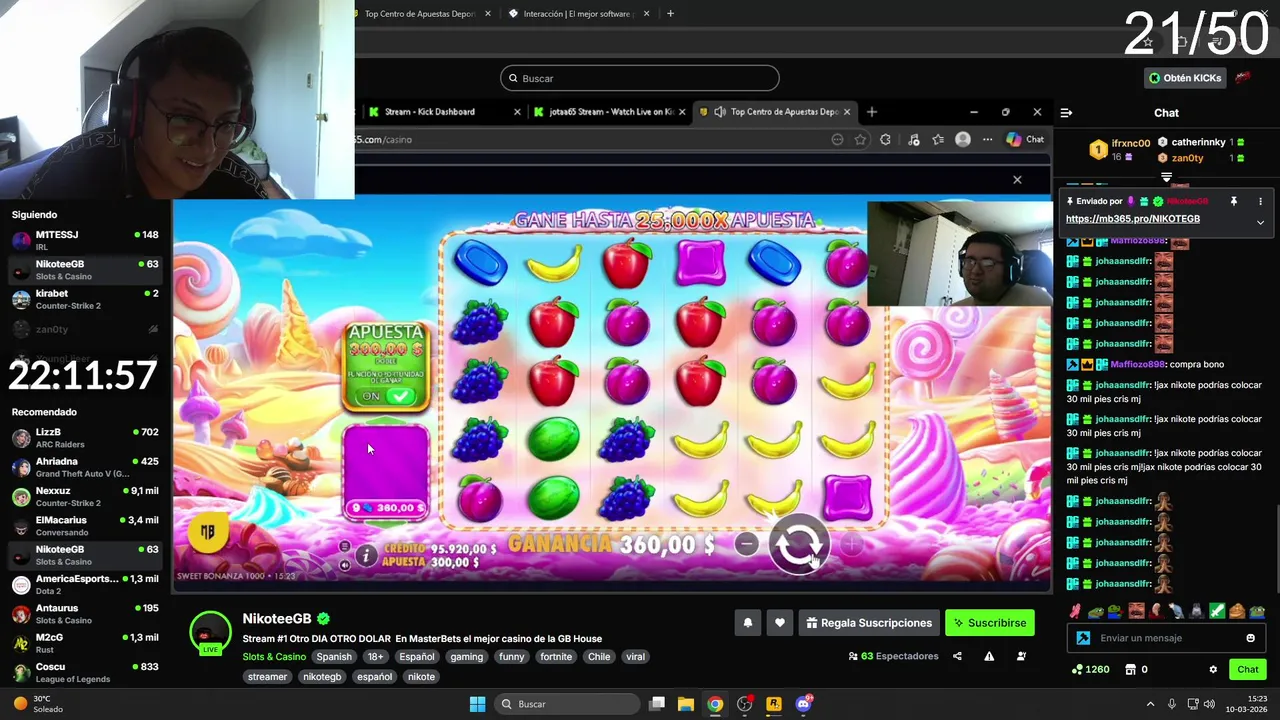1280x720 pixels.
Task: Click the Spanish tag
Action: coord(334,657)
